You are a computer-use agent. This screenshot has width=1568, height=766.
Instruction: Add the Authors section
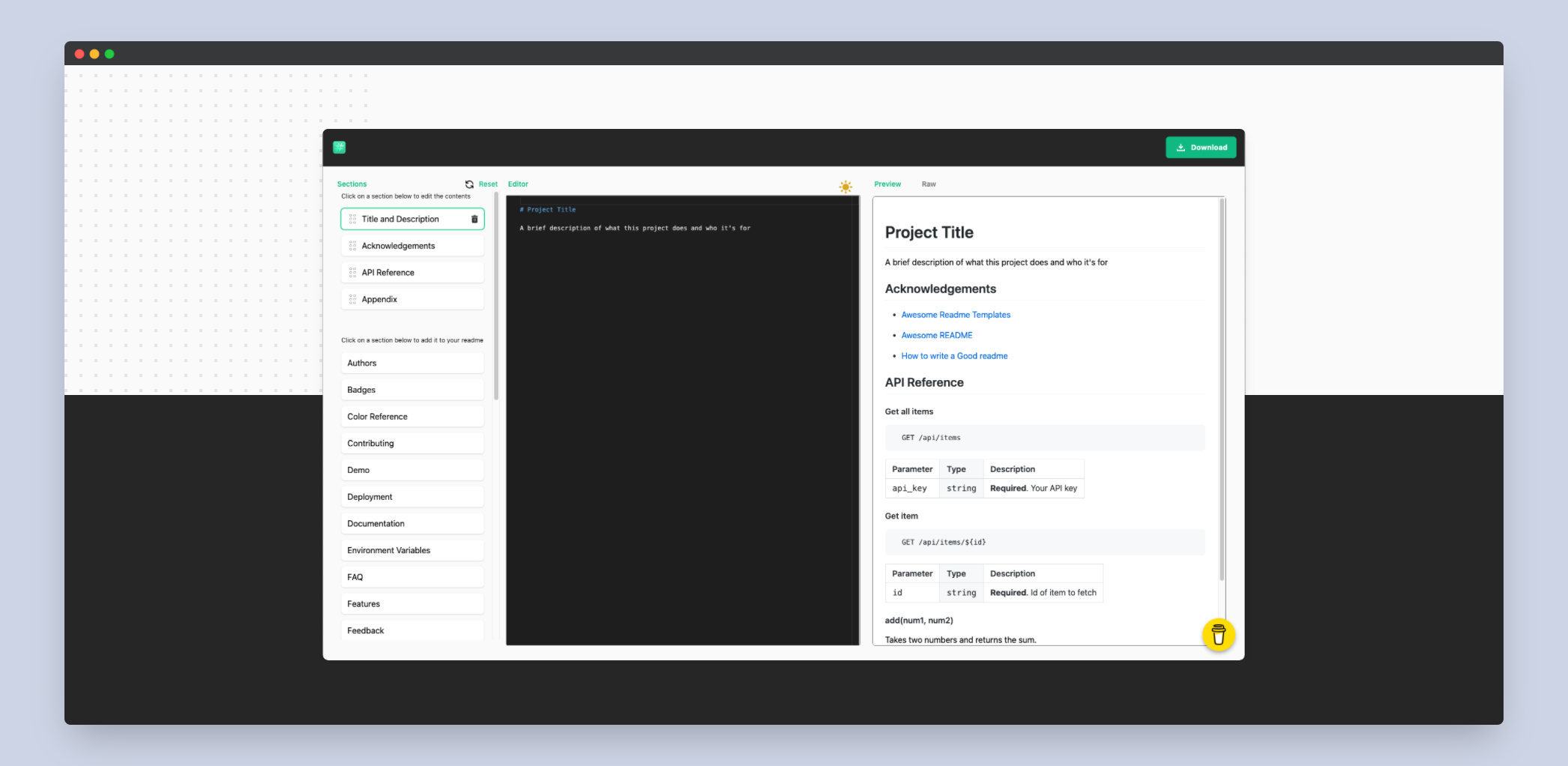pos(412,364)
